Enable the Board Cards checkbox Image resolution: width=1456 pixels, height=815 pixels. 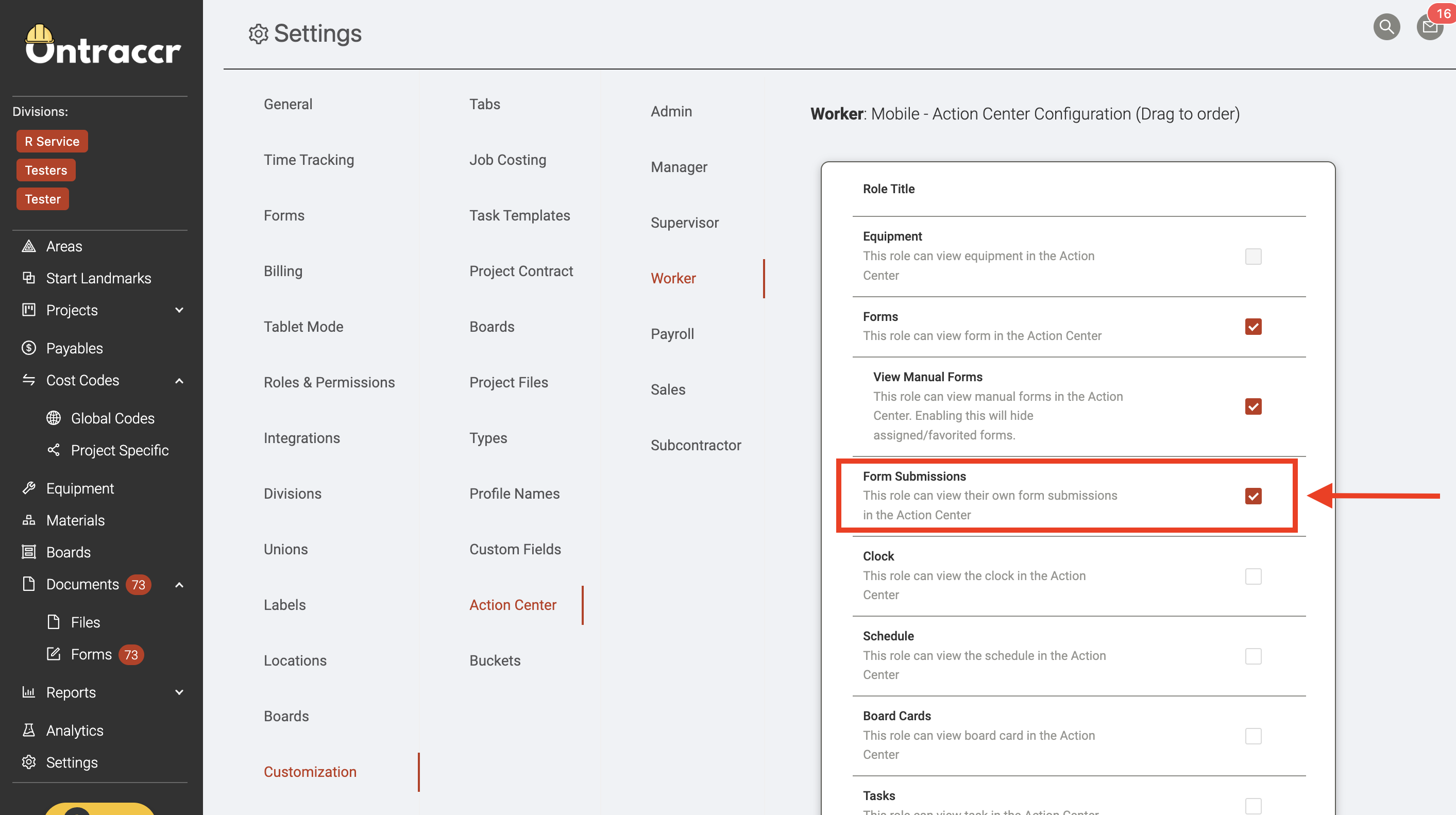click(x=1253, y=736)
